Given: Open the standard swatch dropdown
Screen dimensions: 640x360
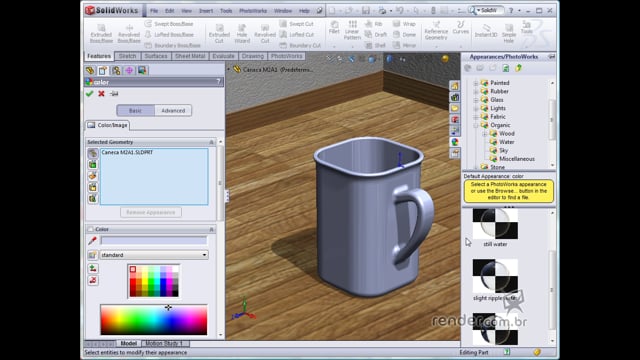Looking at the screenshot, I should point(154,255).
